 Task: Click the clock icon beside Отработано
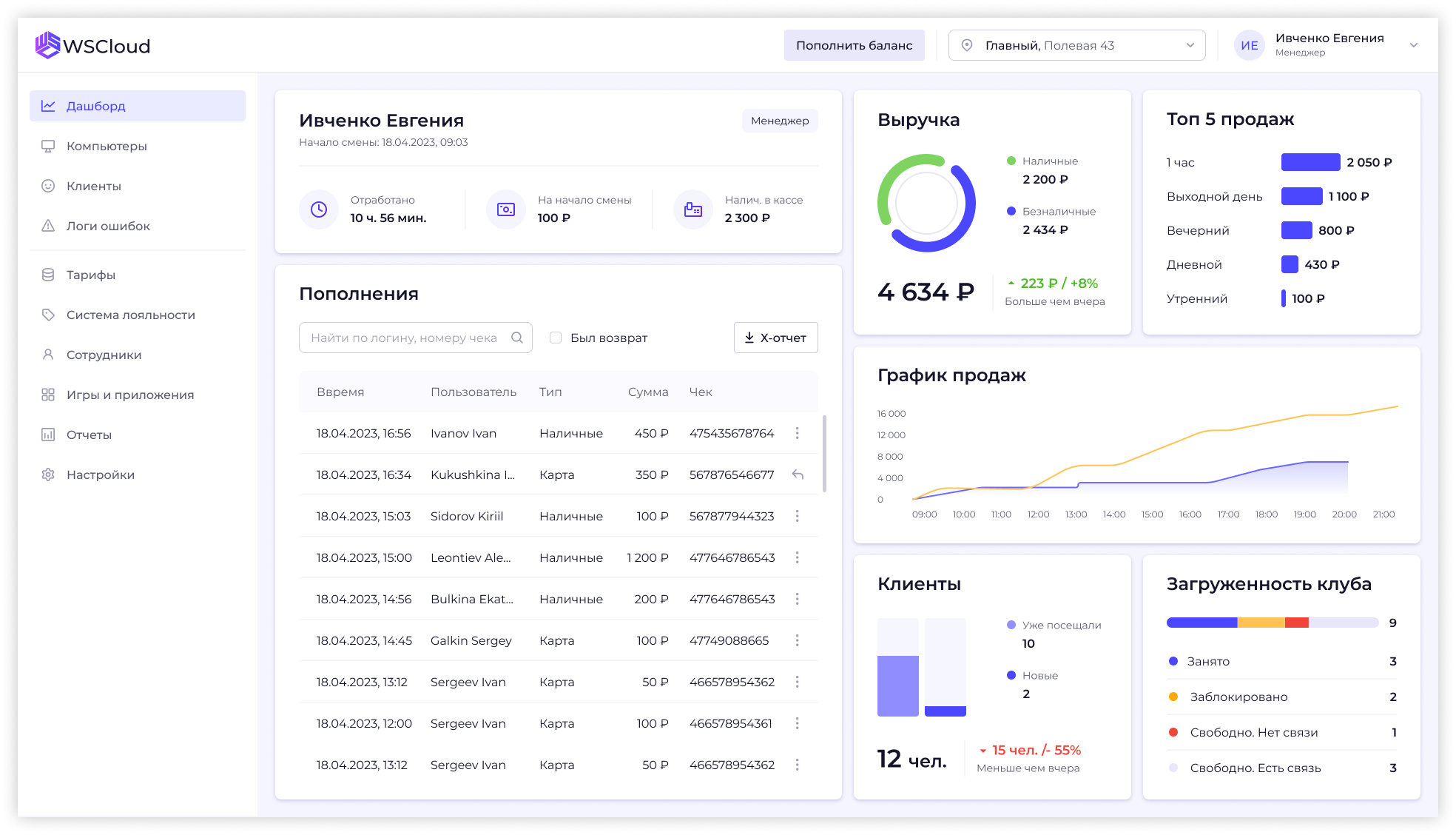pos(319,209)
